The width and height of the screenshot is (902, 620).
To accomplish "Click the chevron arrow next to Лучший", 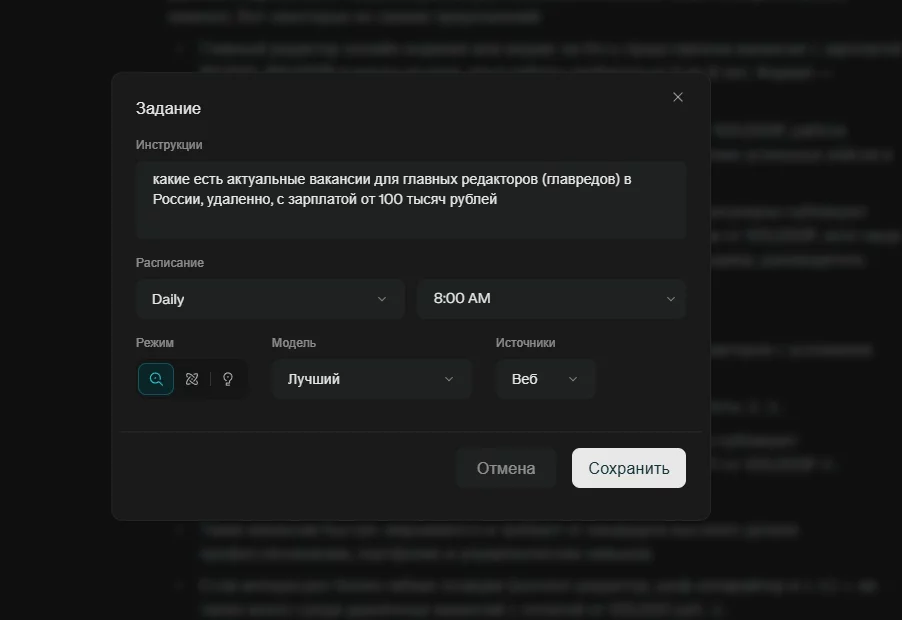I will (x=449, y=379).
